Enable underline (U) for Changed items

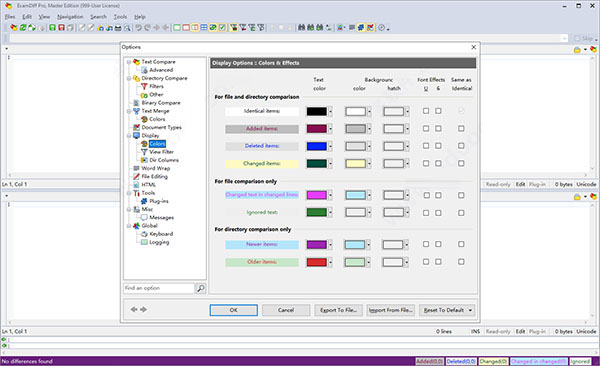(x=426, y=163)
